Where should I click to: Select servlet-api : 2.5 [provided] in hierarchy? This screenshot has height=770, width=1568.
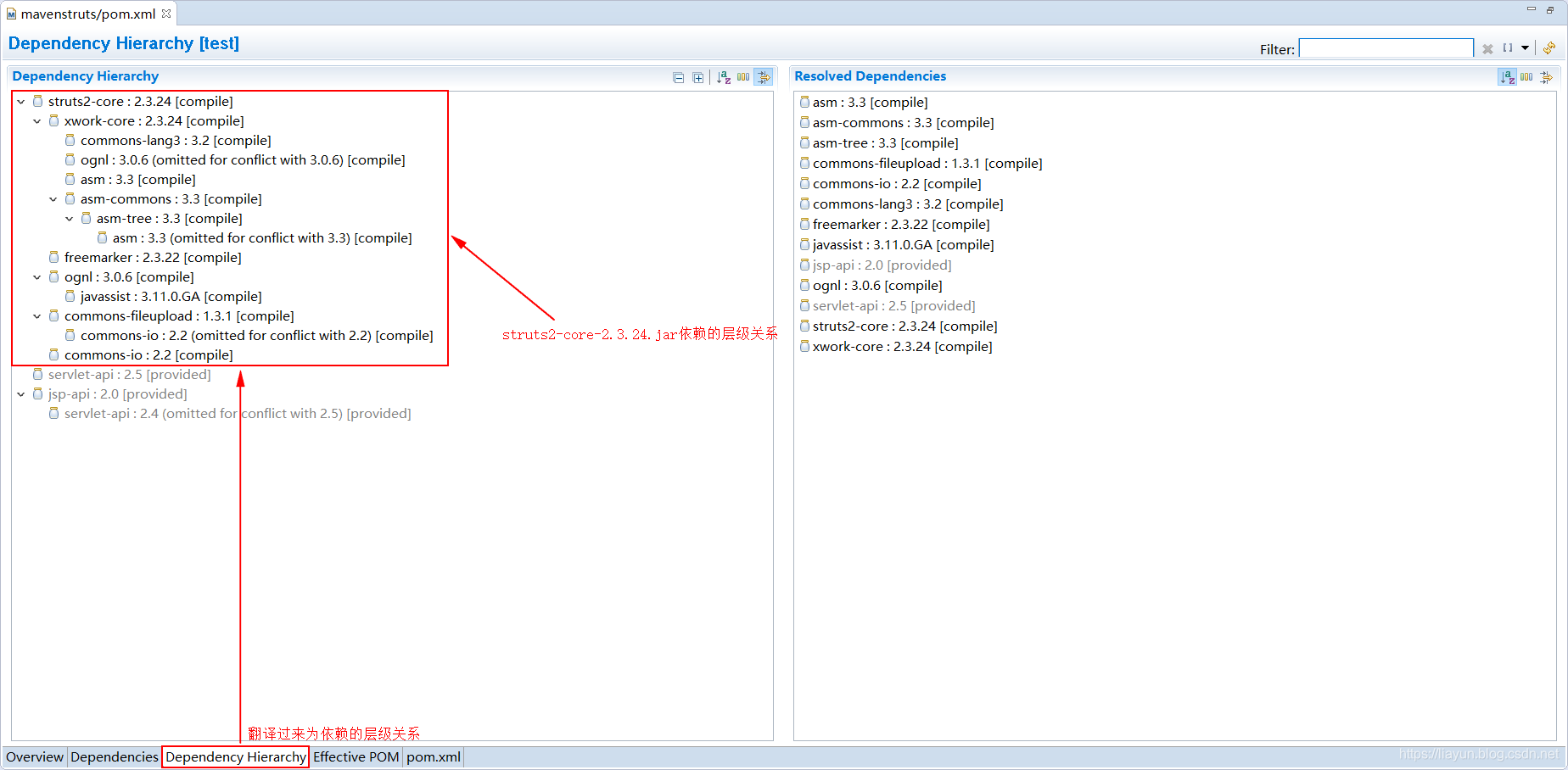click(x=130, y=375)
